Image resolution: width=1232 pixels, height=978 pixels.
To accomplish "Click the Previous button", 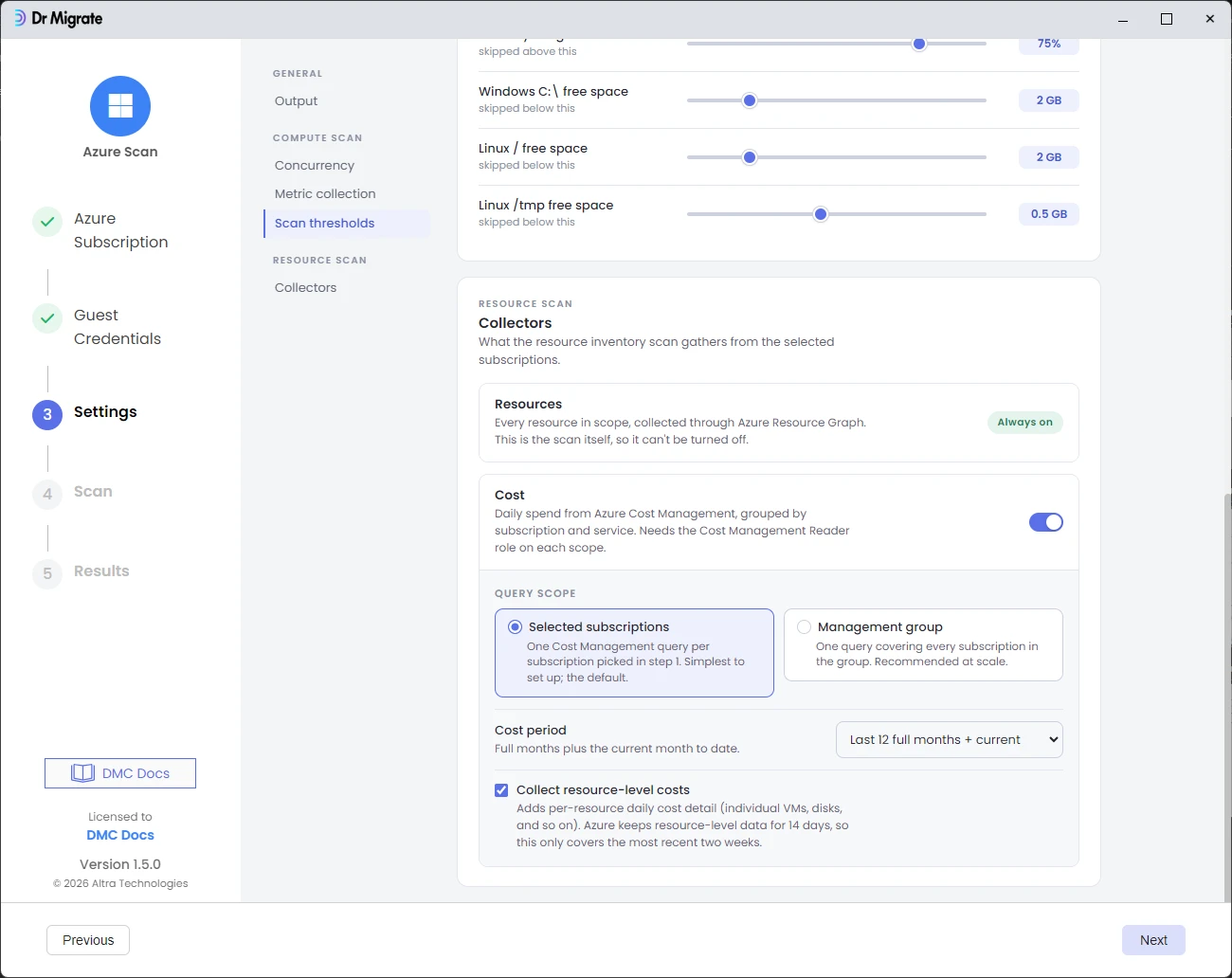I will tap(88, 940).
